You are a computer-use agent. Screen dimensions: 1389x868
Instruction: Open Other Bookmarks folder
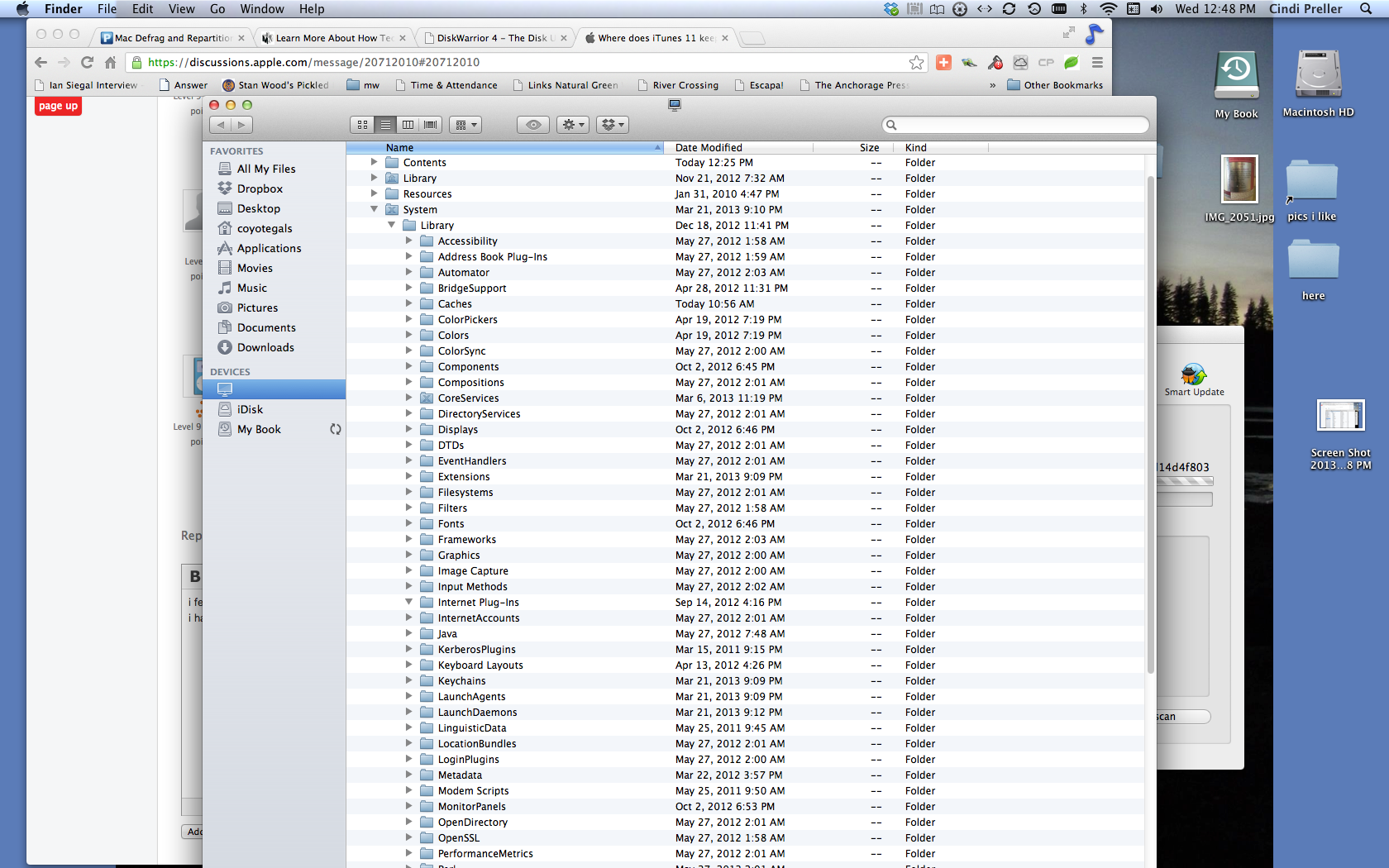click(1055, 85)
